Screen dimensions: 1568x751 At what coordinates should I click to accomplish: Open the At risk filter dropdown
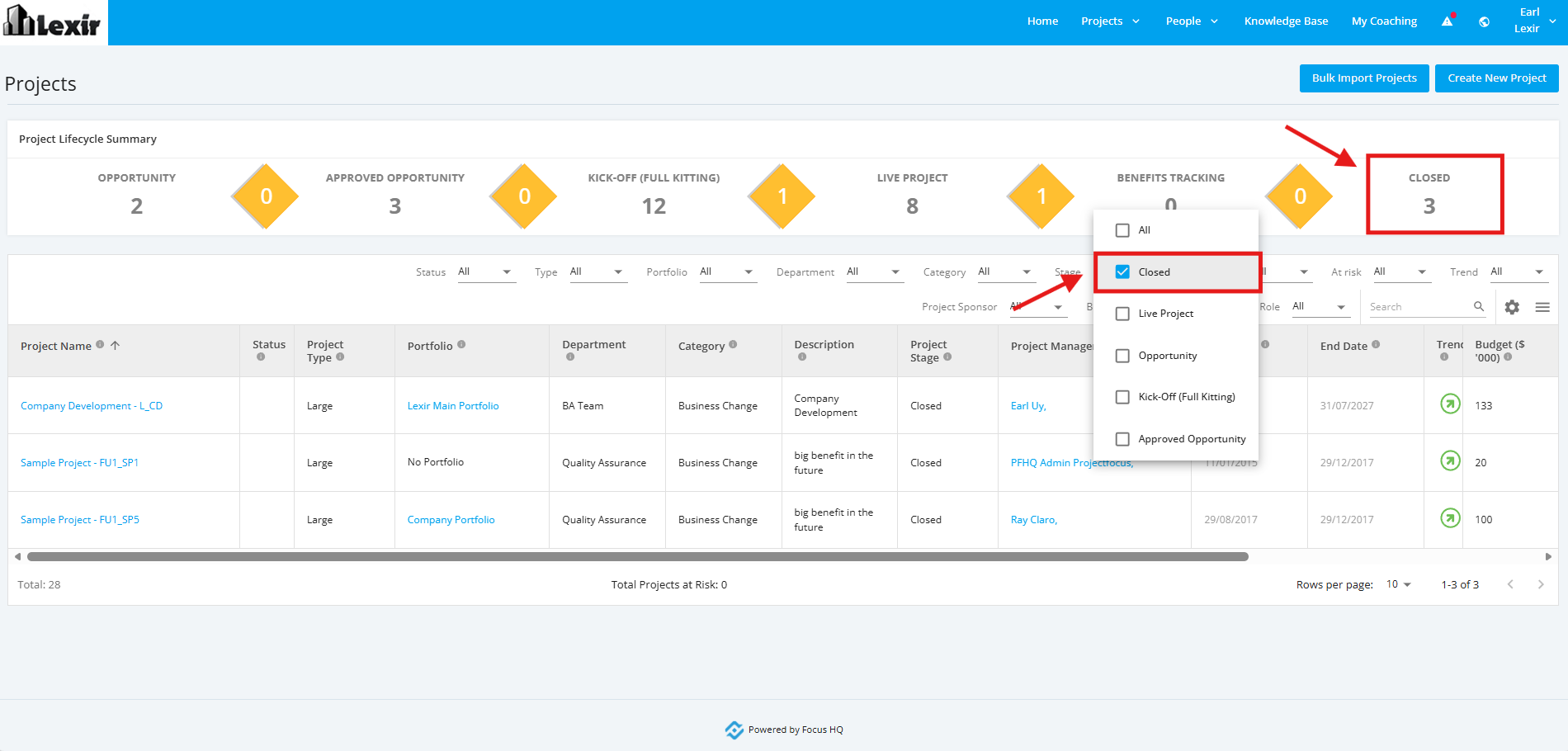click(x=1401, y=272)
